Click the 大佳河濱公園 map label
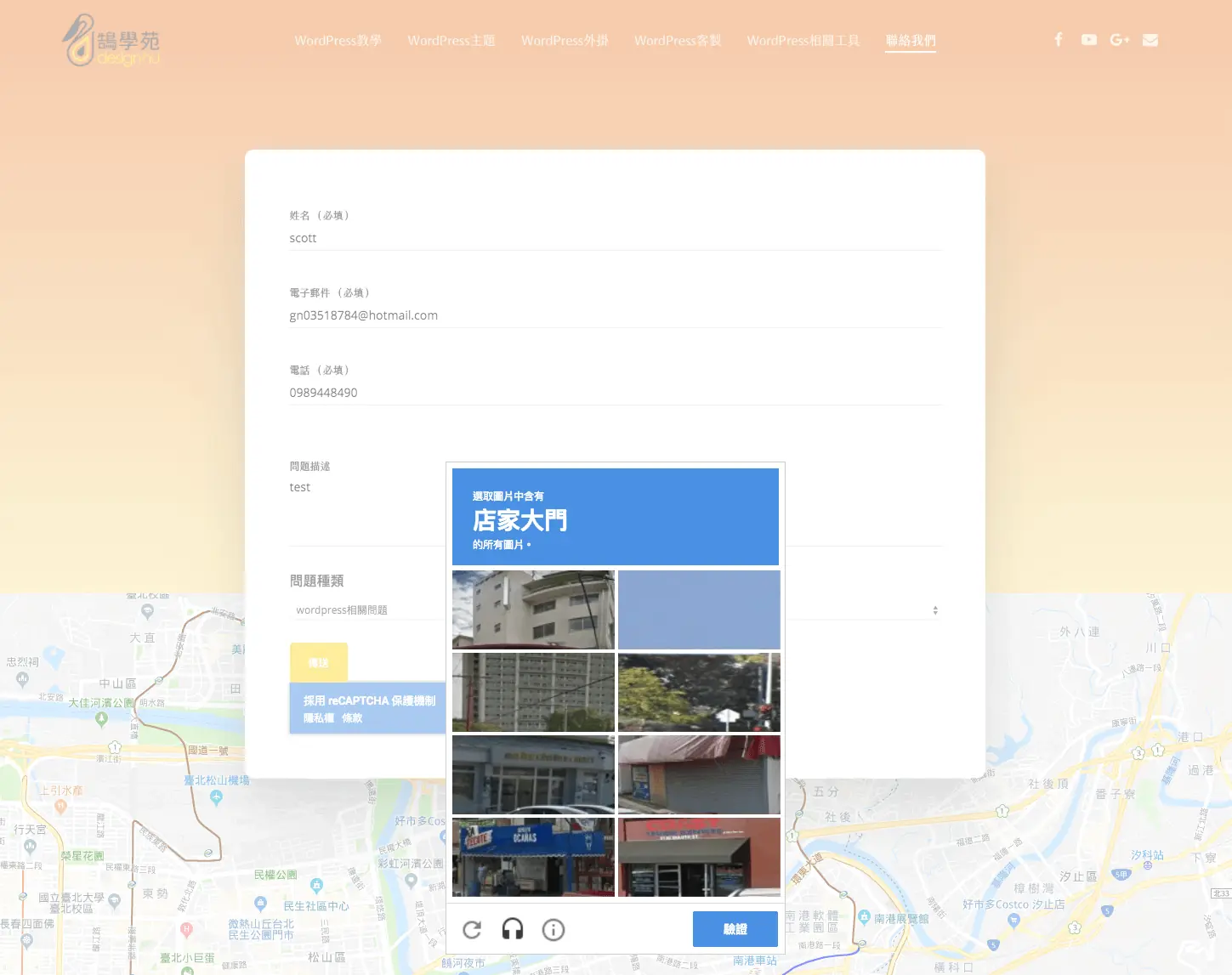 [101, 703]
